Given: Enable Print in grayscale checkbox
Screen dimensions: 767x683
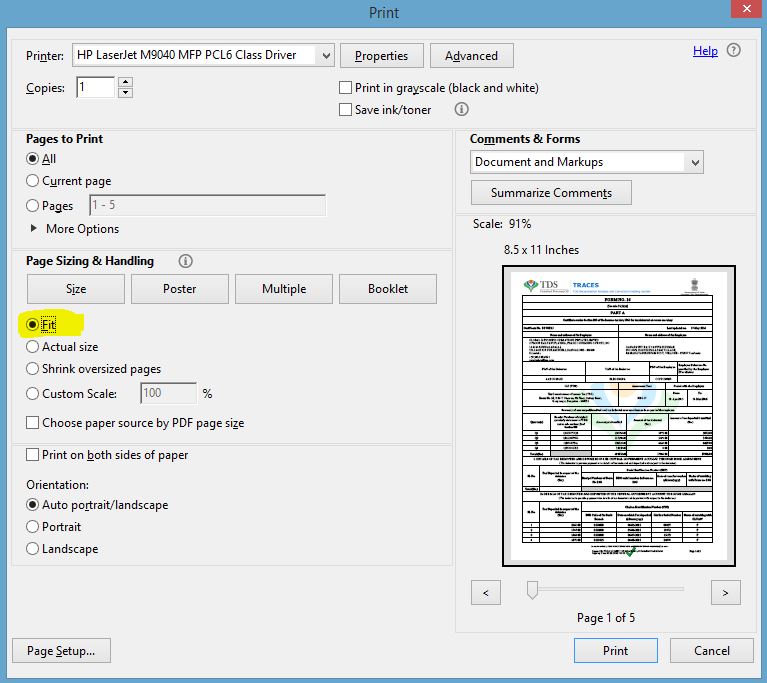Looking at the screenshot, I should 345,88.
